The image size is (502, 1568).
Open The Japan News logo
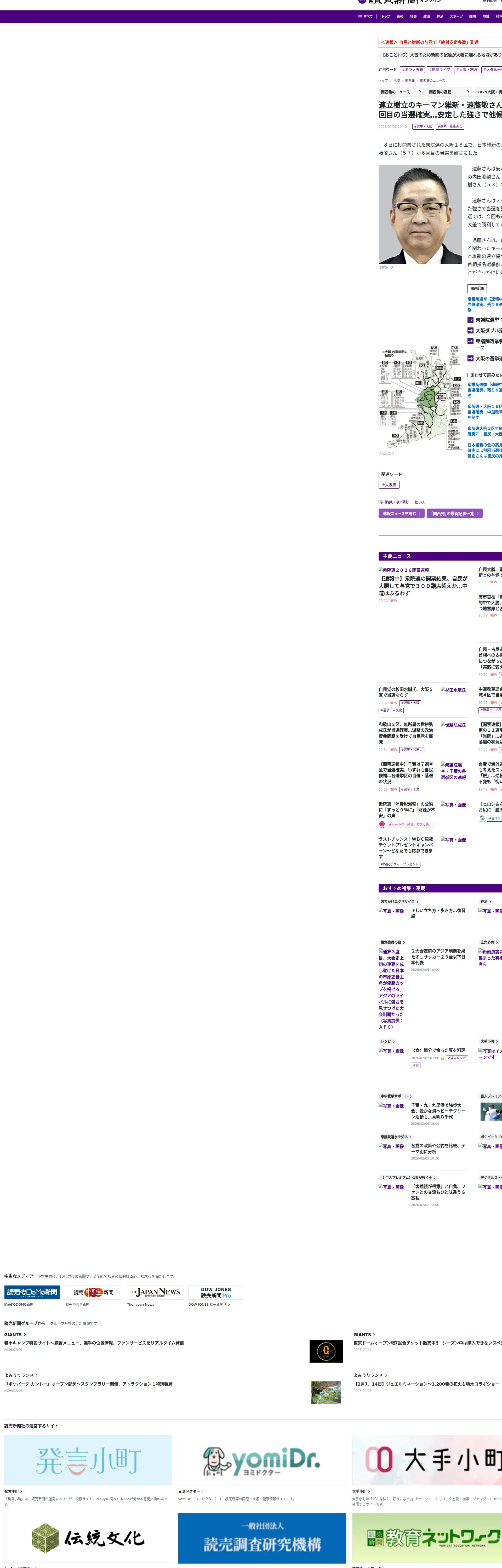(155, 1292)
